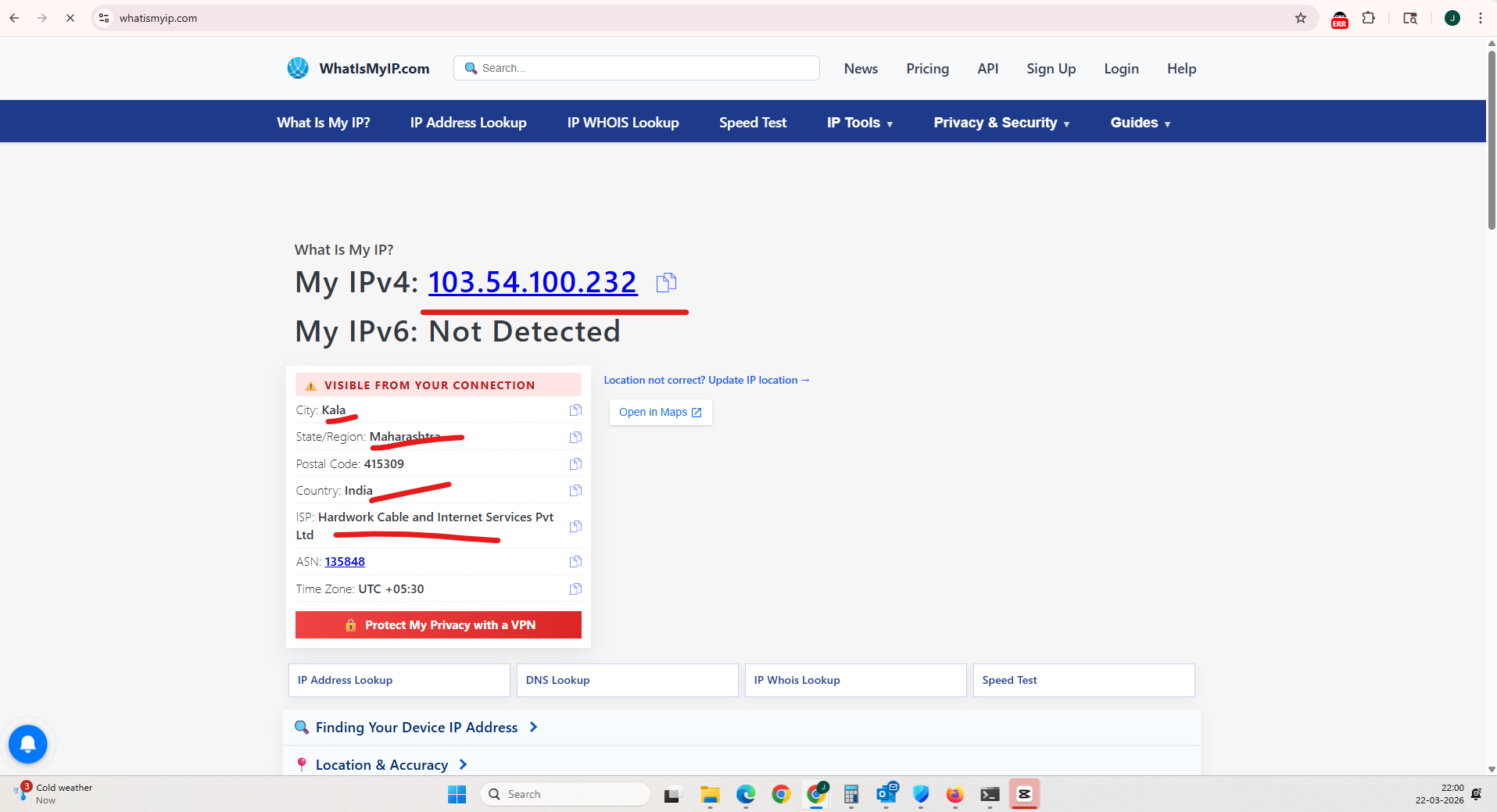The height and width of the screenshot is (812, 1497).
Task: Bookmark this page with star icon
Action: tap(1301, 18)
